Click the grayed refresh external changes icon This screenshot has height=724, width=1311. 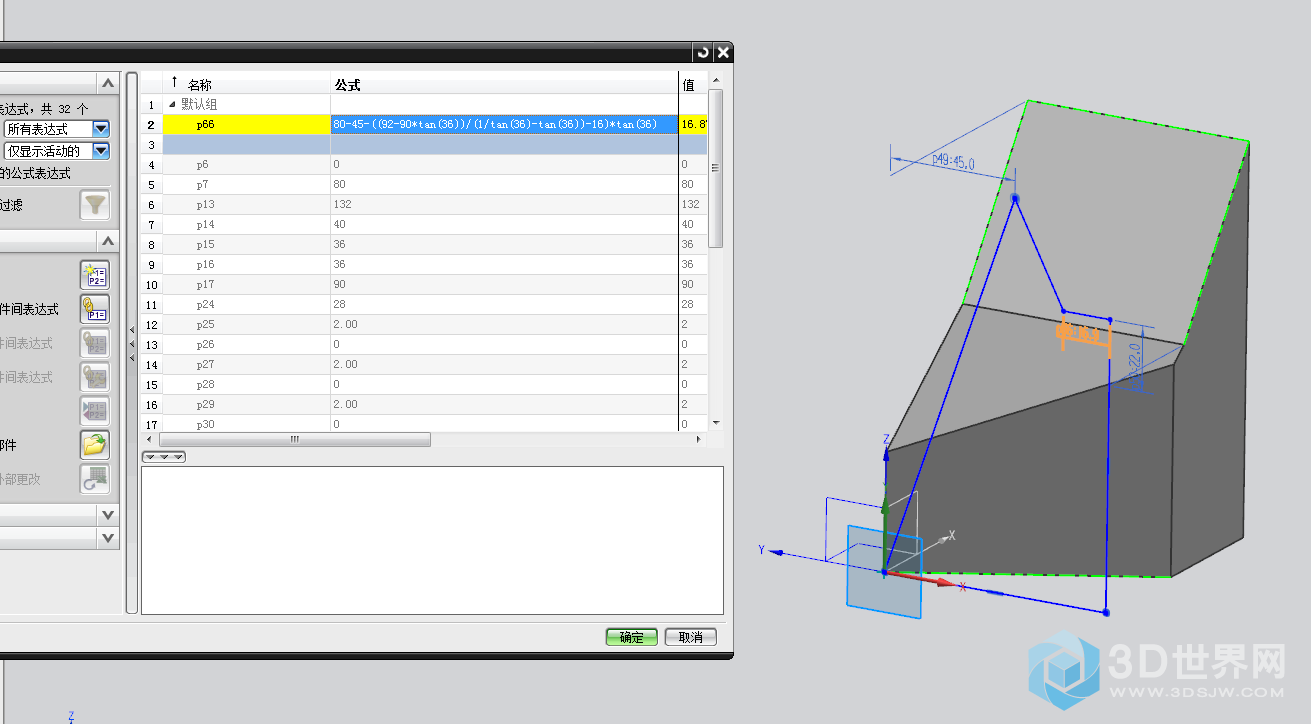[95, 479]
